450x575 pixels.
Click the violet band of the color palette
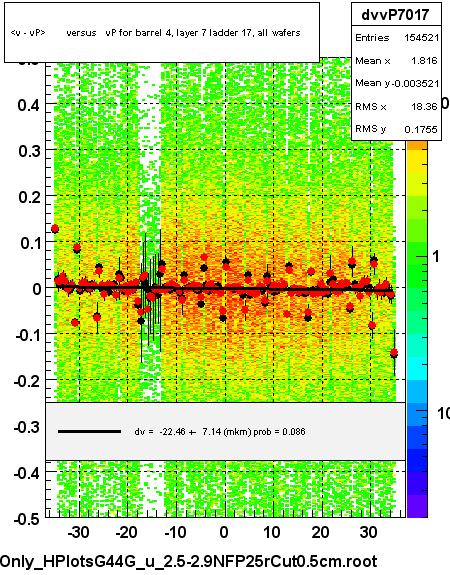tap(417, 506)
